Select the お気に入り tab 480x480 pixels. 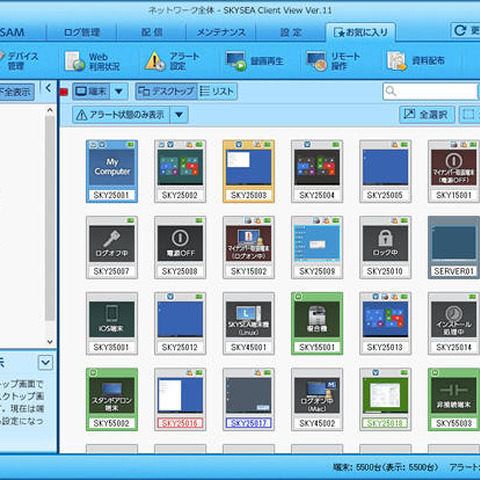(x=361, y=32)
